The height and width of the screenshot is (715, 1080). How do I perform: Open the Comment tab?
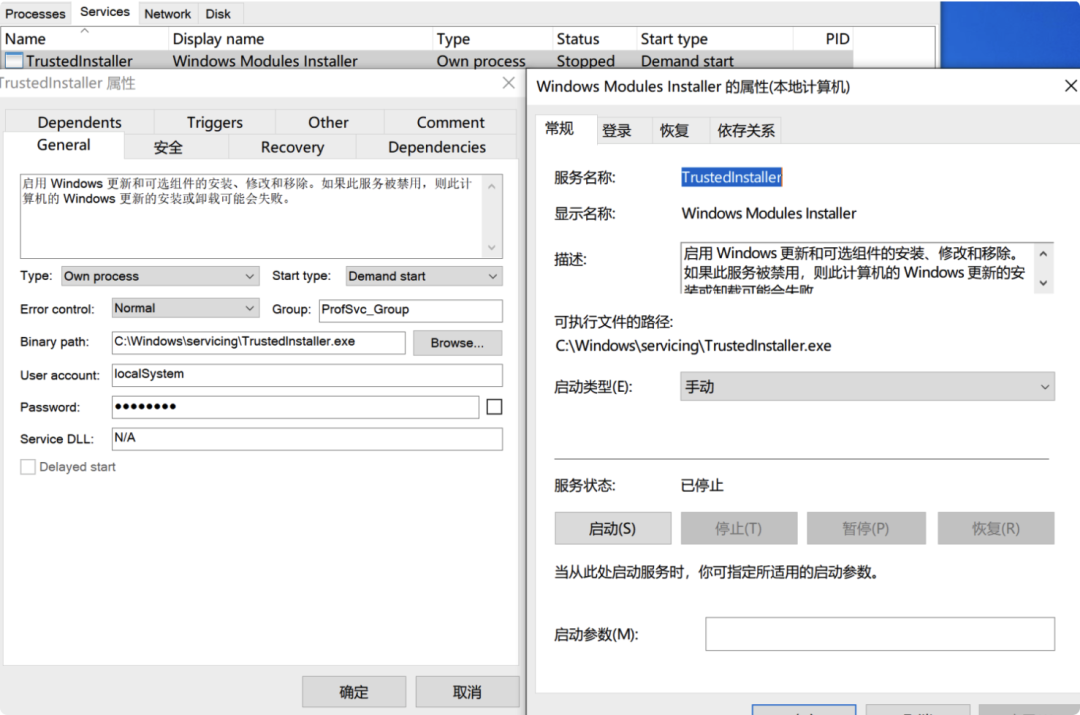click(x=450, y=122)
